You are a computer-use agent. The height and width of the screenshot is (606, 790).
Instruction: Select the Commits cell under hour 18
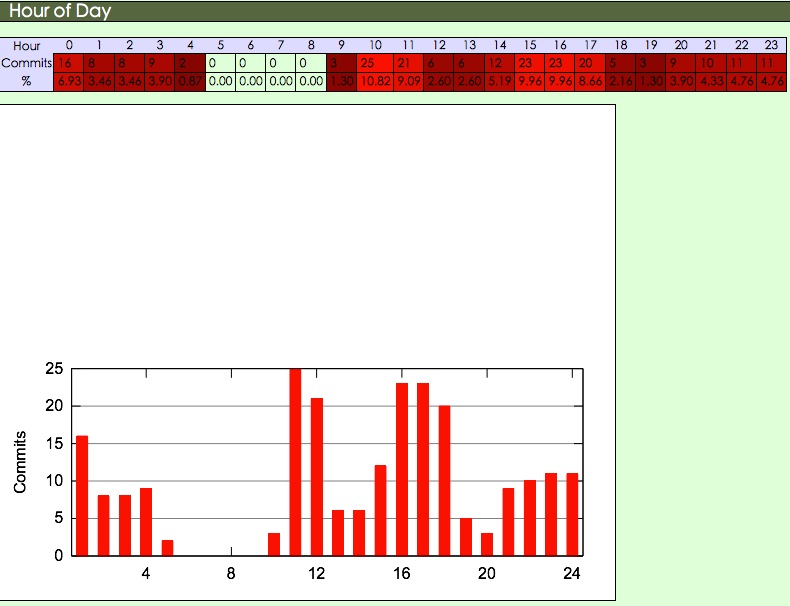click(620, 63)
